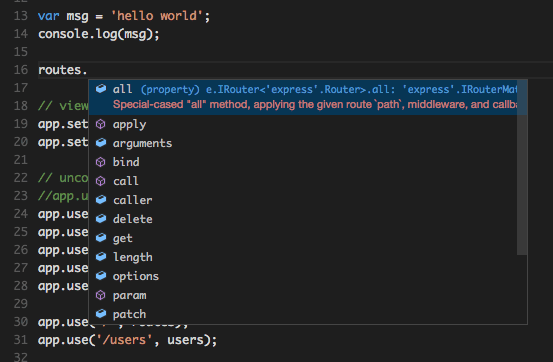Click the 'var' keyword on line 13
Viewport: 553px width, 362px height.
click(x=49, y=16)
